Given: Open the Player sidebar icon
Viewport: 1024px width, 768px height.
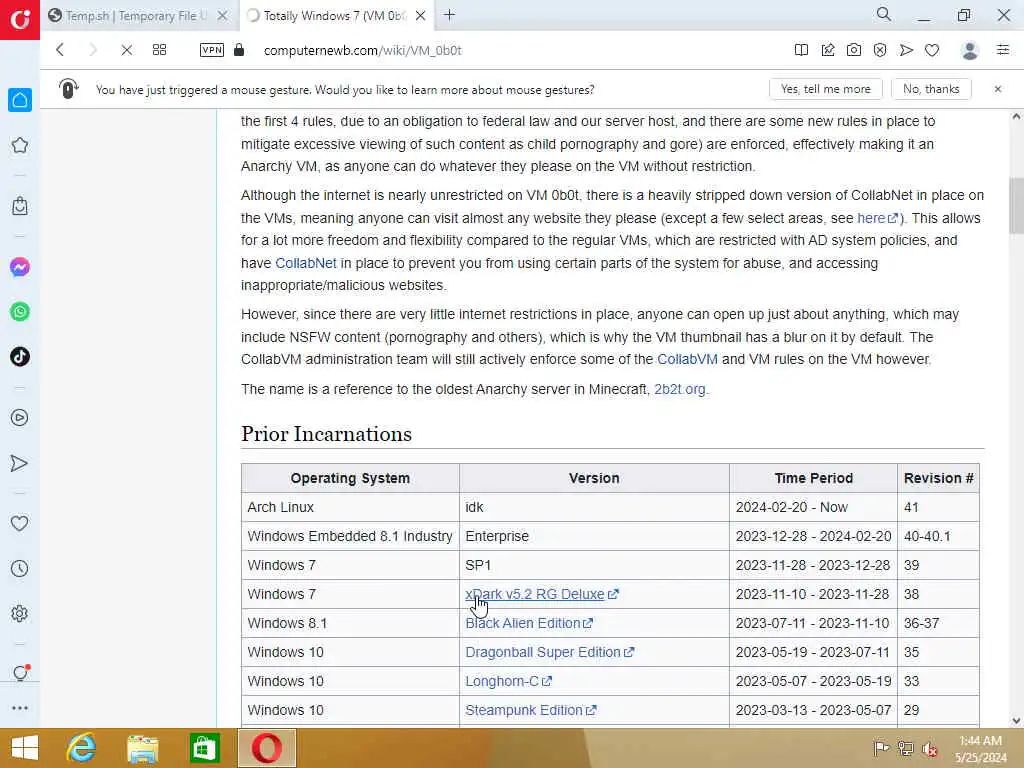Looking at the screenshot, I should point(20,417).
